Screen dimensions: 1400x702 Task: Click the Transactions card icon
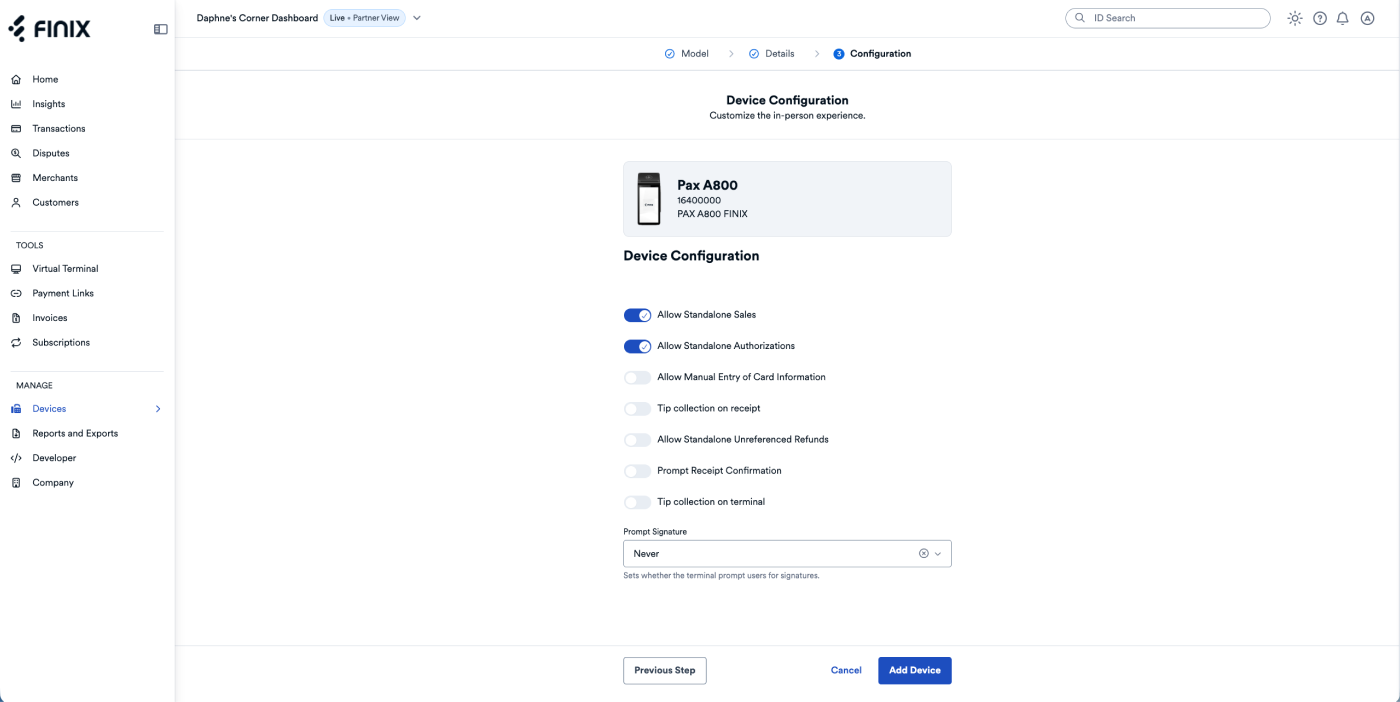[x=16, y=128]
